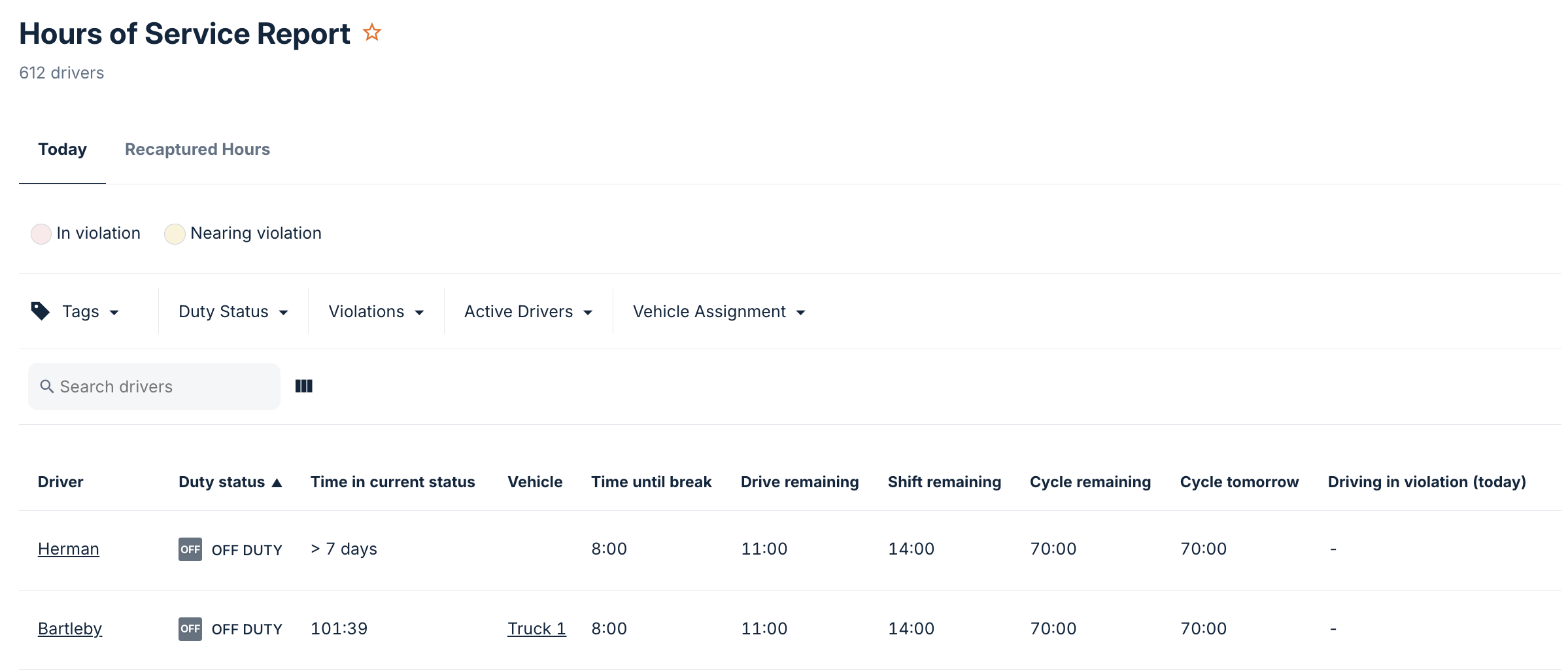
Task: Open driver Herman's profile link
Action: click(x=69, y=549)
